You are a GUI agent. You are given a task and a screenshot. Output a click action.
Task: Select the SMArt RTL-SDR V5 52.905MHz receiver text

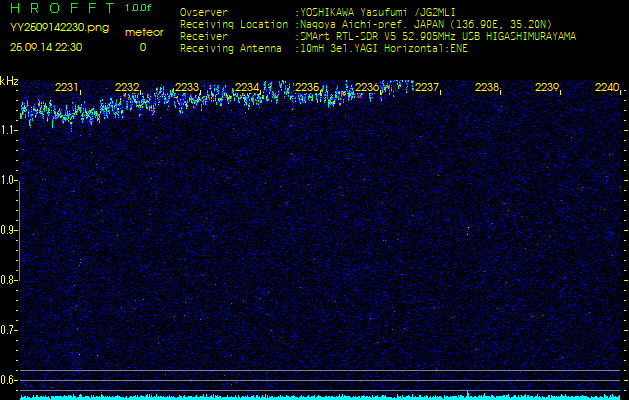[438, 37]
